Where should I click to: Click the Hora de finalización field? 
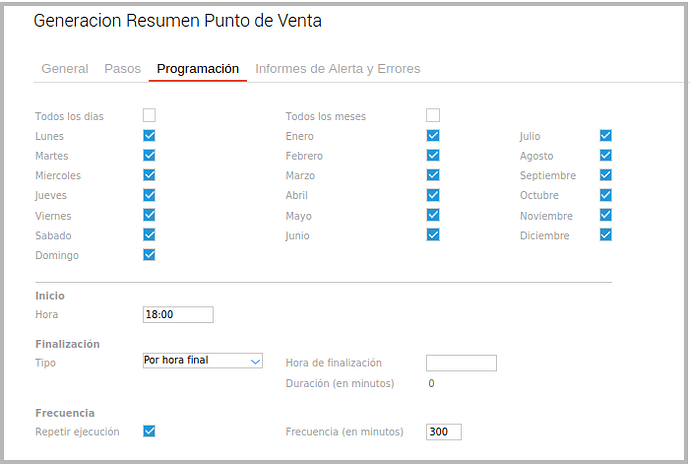coord(461,363)
